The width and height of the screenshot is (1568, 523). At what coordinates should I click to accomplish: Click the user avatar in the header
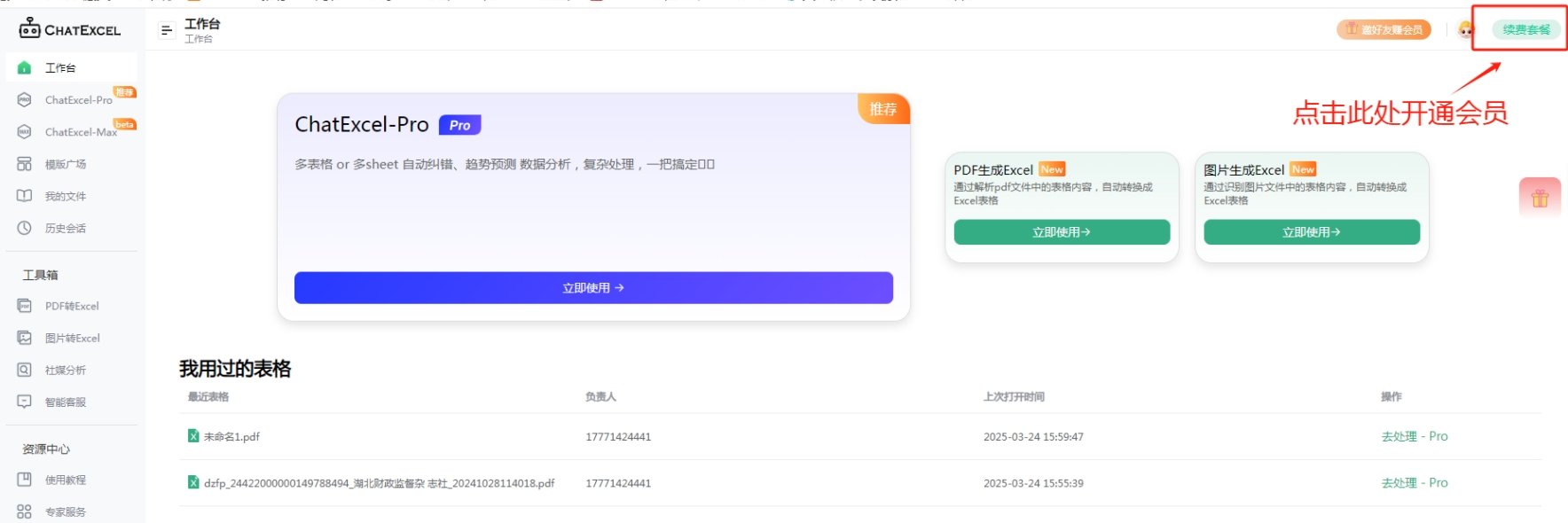pyautogui.click(x=1465, y=29)
